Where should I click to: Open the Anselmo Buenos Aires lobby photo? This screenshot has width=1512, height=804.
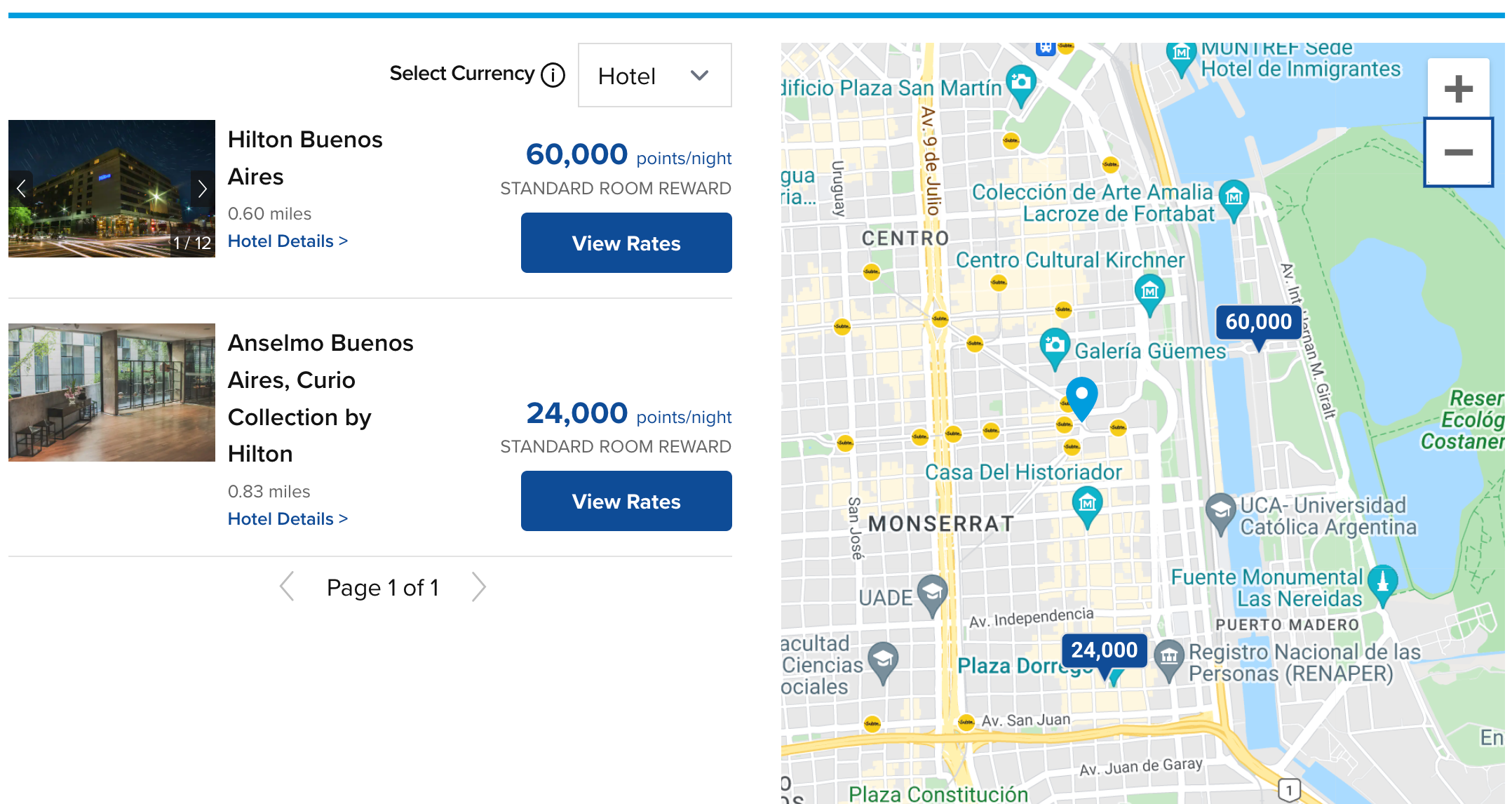[112, 392]
